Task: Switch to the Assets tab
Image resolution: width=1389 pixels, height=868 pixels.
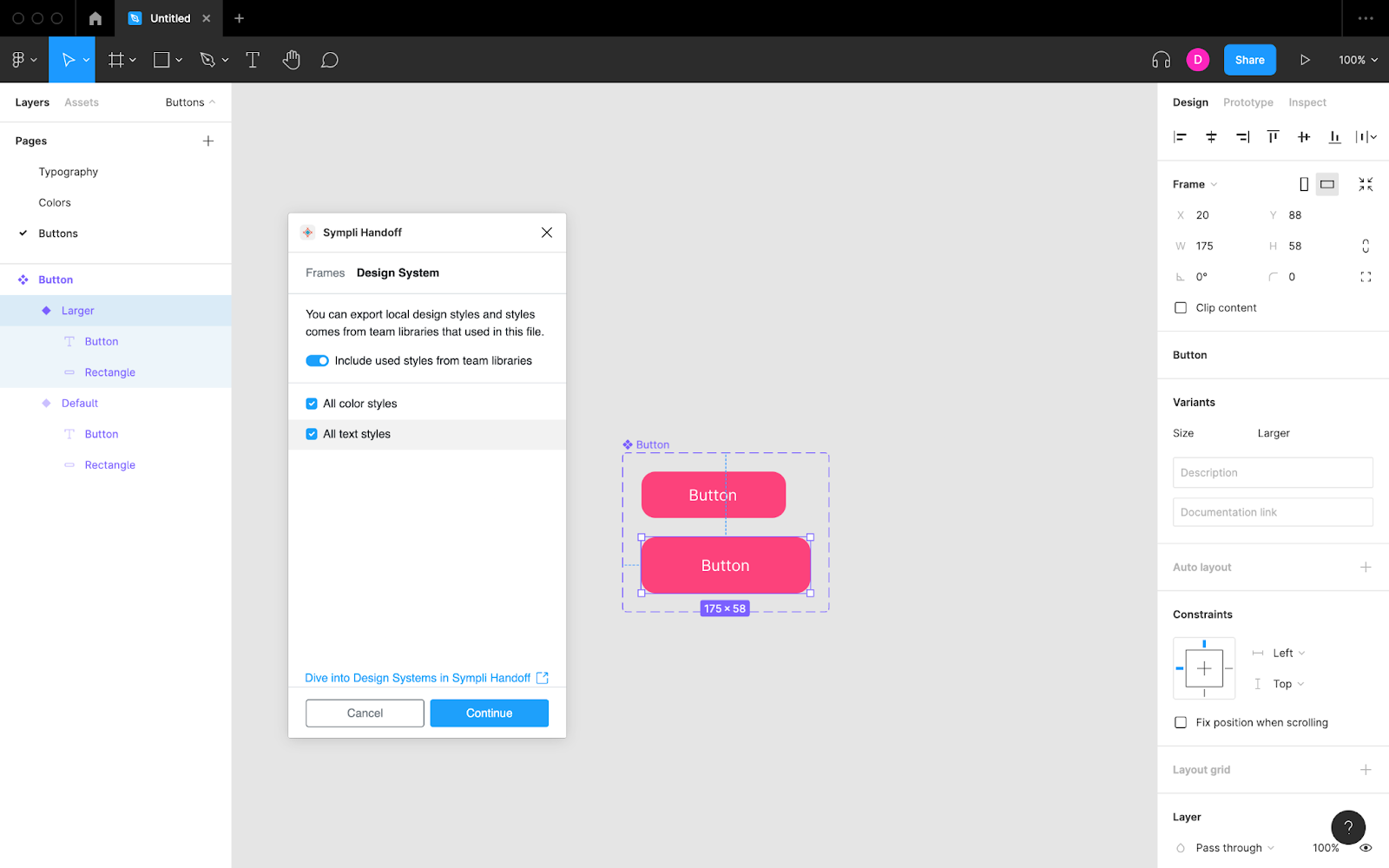Action: (82, 102)
